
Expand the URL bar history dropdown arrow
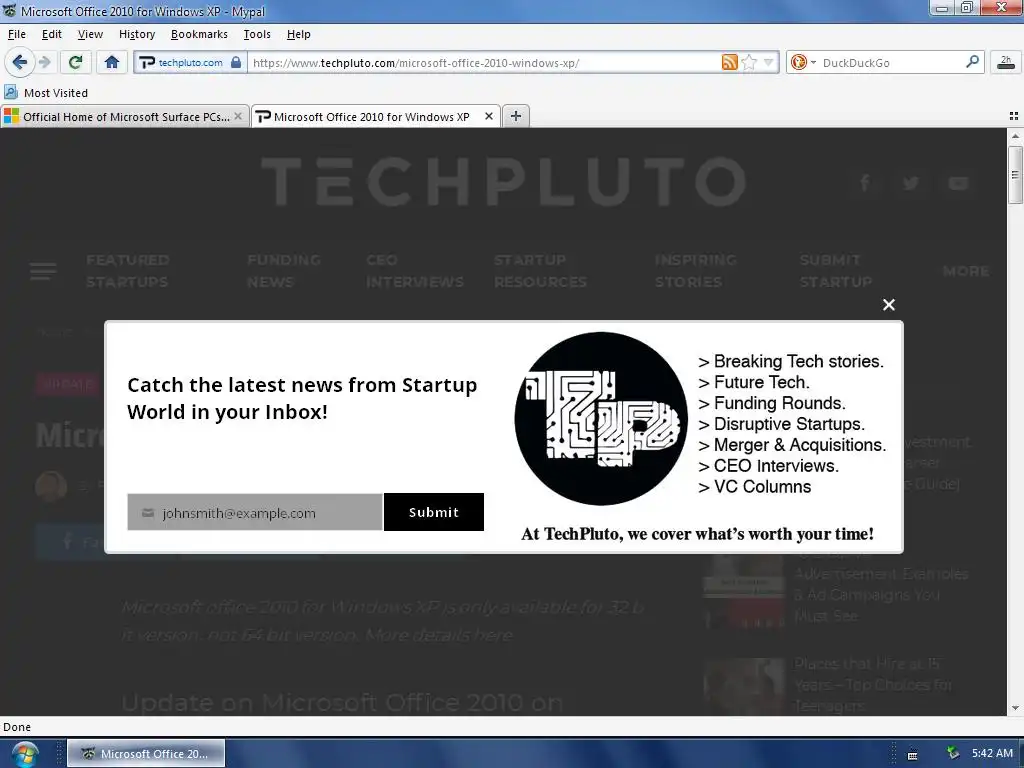769,63
